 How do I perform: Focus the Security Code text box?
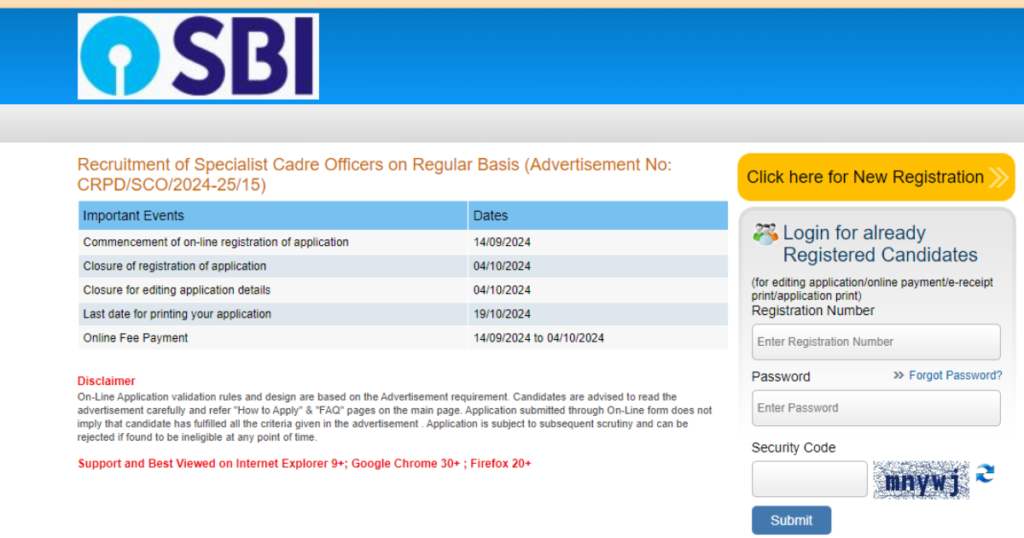click(809, 479)
